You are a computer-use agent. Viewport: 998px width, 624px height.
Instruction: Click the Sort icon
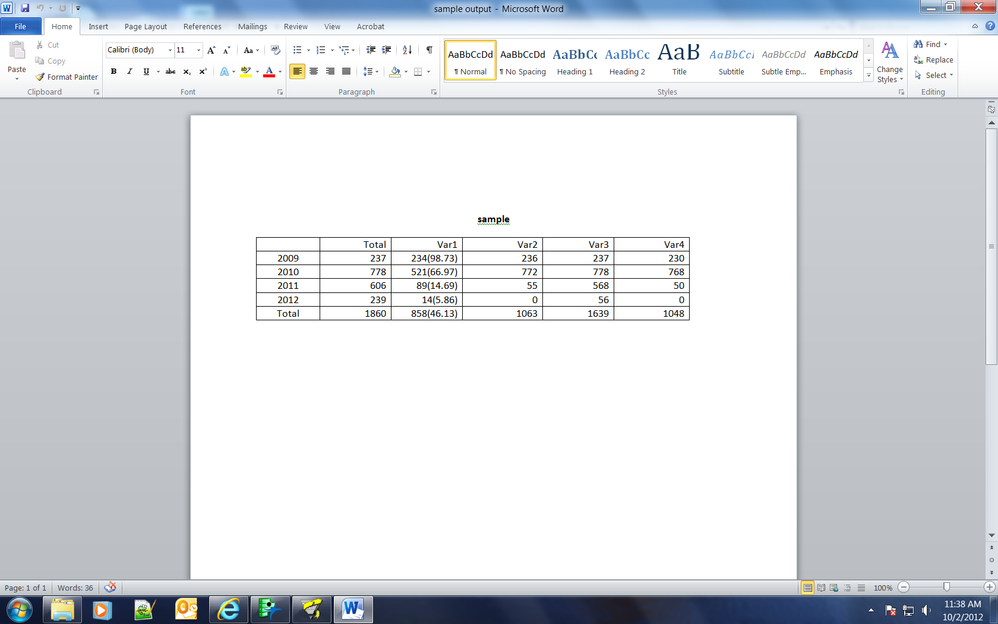point(407,50)
